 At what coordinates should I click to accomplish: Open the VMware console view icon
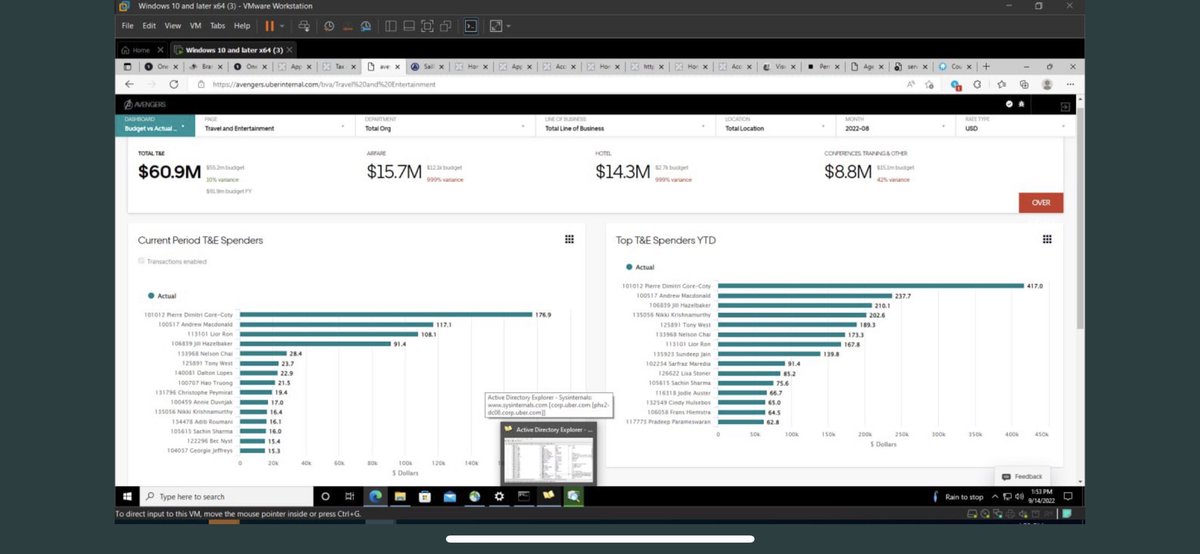pos(470,25)
